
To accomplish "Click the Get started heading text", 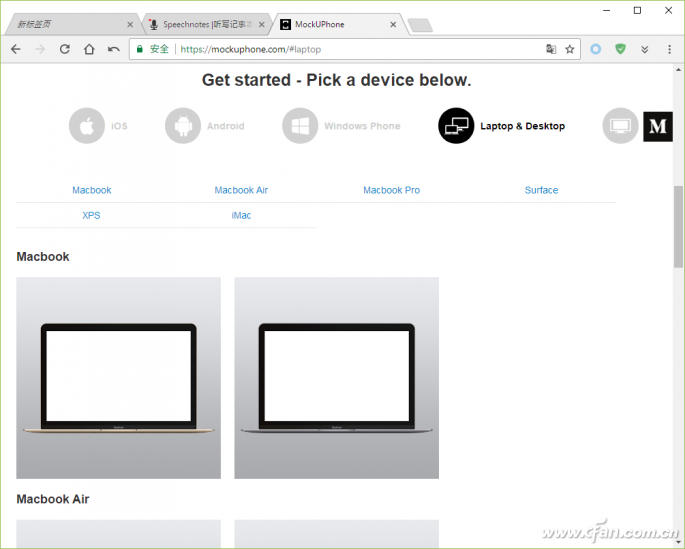I will [336, 80].
